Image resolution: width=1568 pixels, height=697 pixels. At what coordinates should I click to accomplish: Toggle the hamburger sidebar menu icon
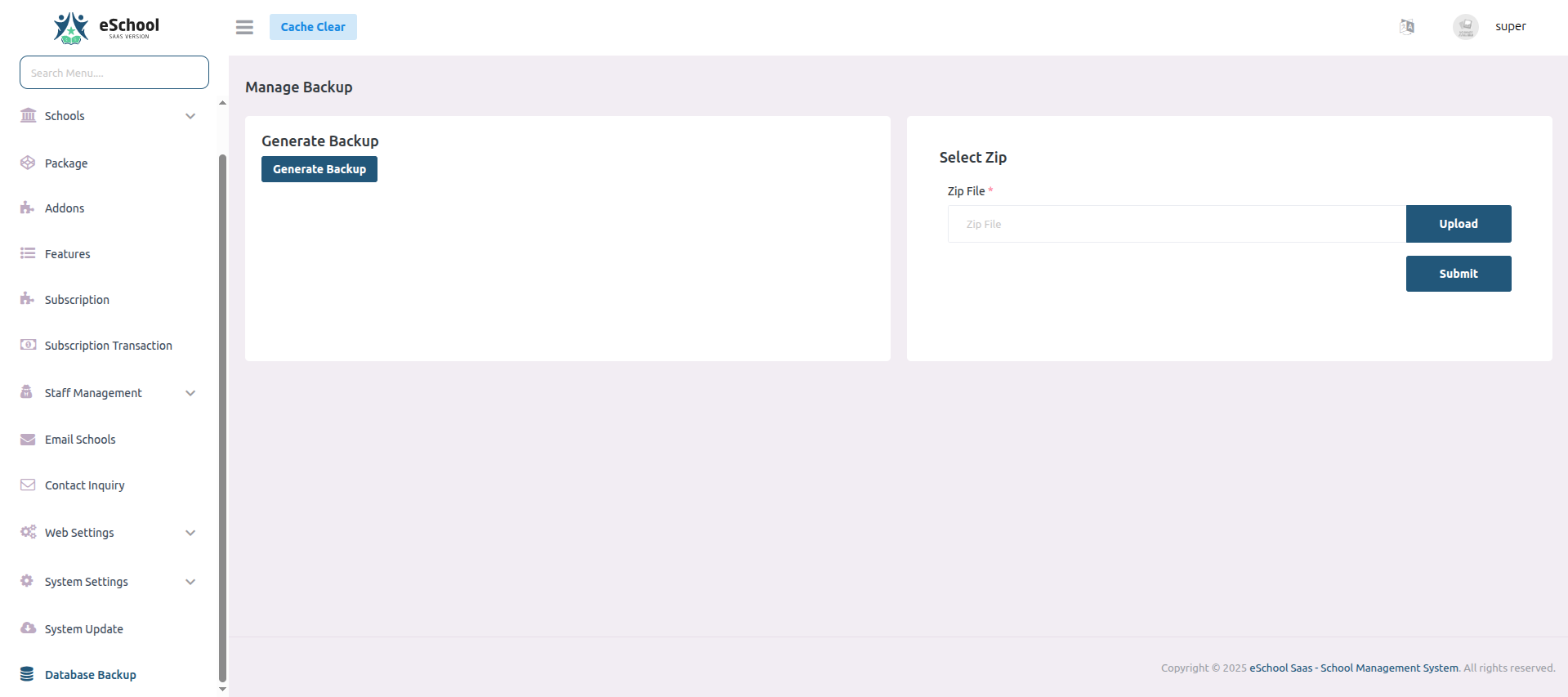(x=244, y=27)
